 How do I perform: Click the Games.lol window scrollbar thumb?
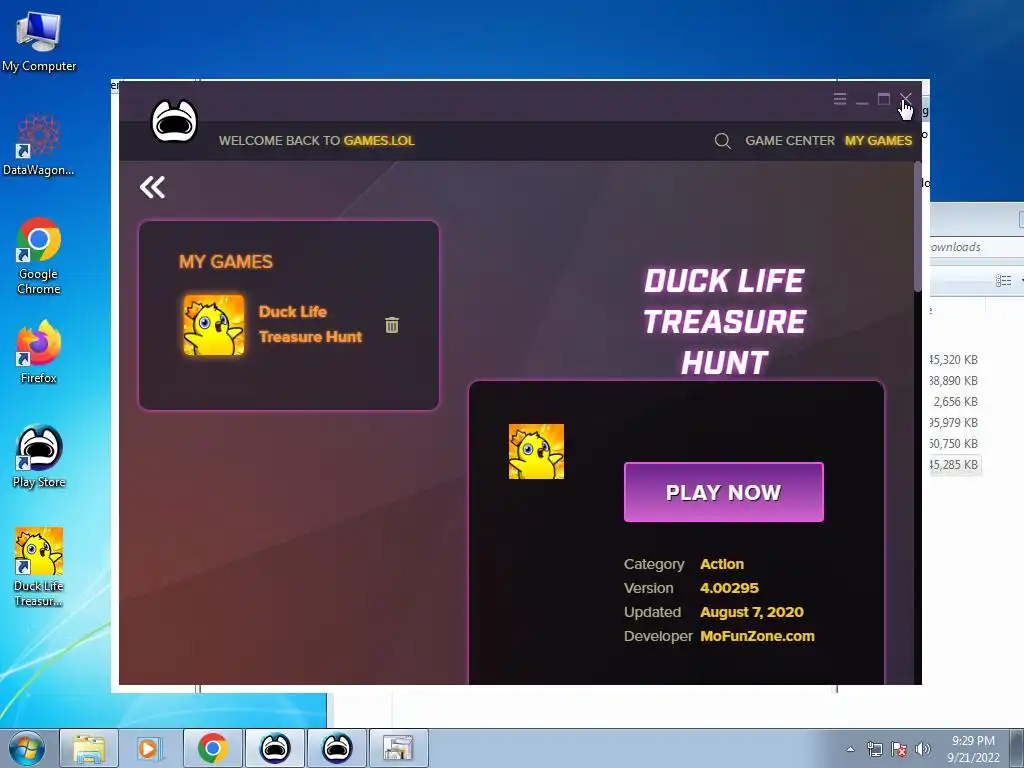pyautogui.click(x=917, y=227)
